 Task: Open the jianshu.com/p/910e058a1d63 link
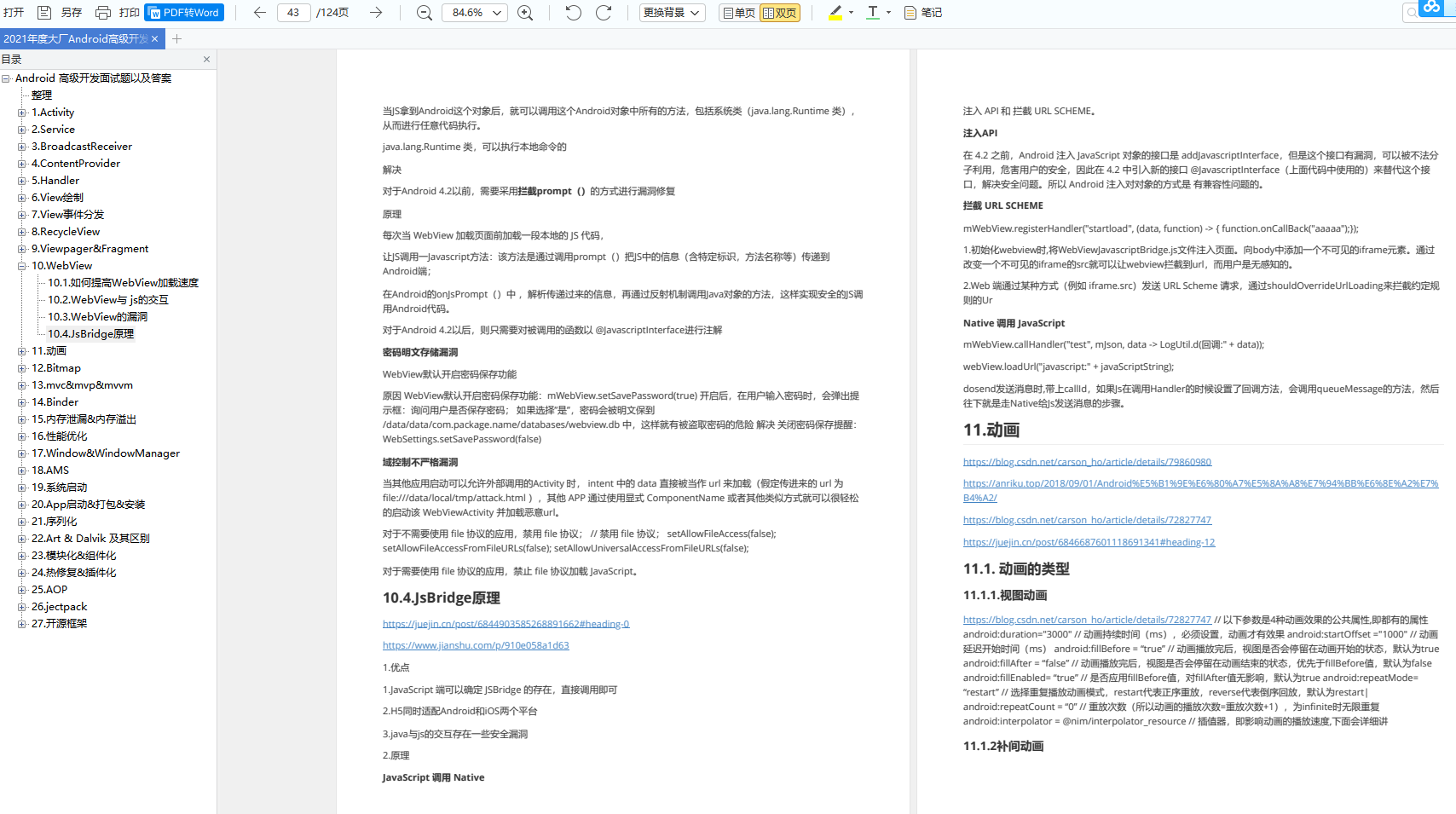[476, 645]
